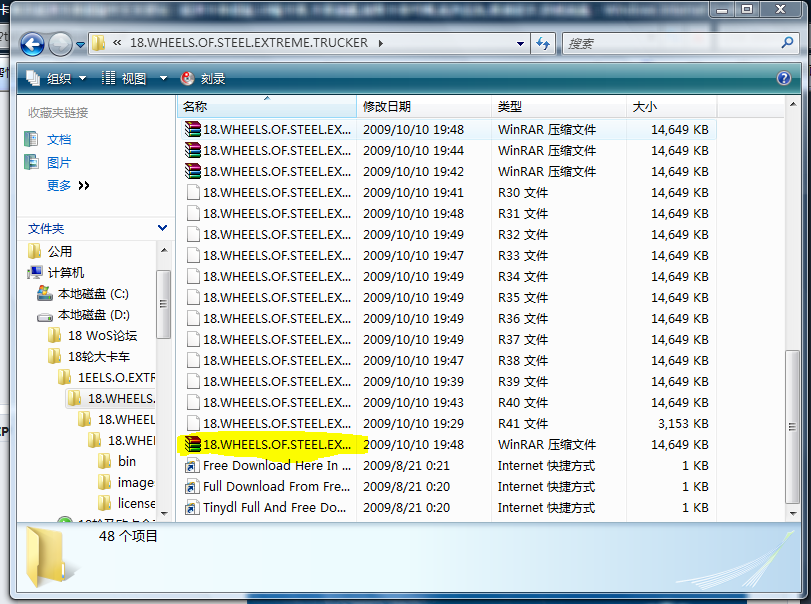Select the highlighted WinRAR archive icon
Image resolution: width=811 pixels, height=604 pixels.
(x=192, y=444)
